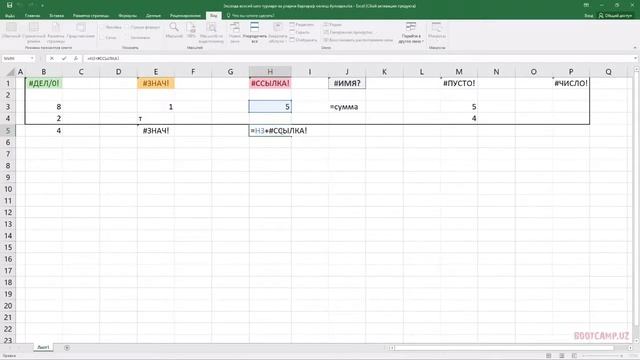Switch to the Главная tab
The image size is (640, 360).
click(x=32, y=16)
